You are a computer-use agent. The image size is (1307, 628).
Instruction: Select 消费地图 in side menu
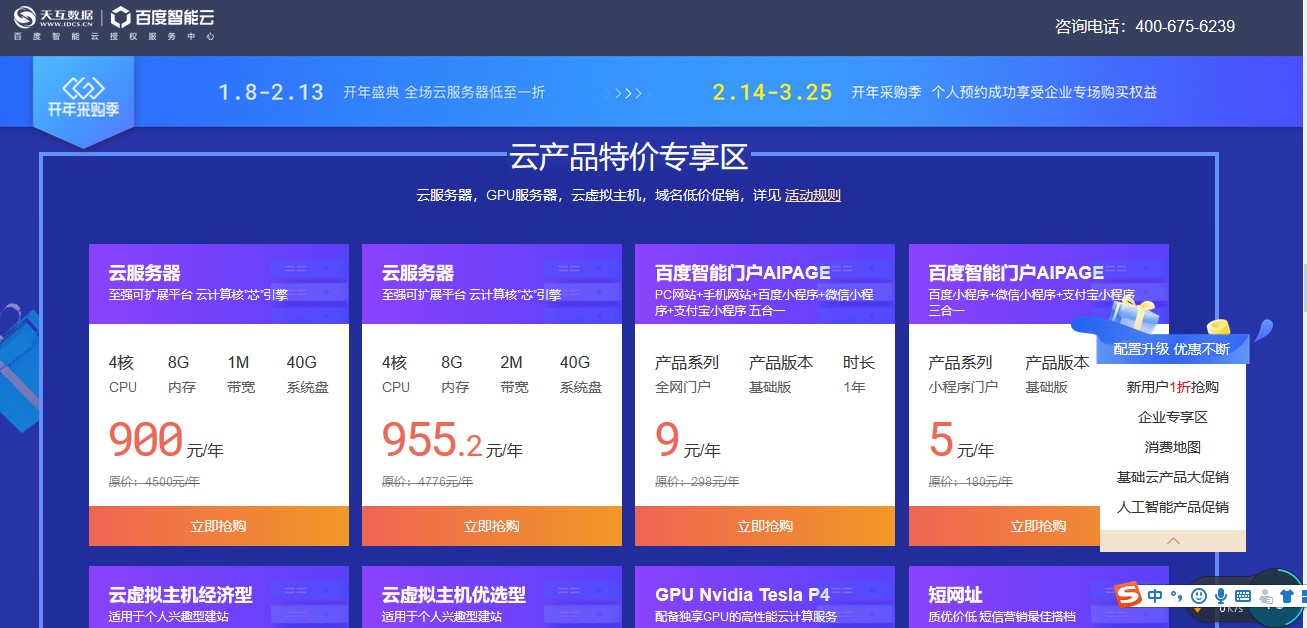[1173, 447]
